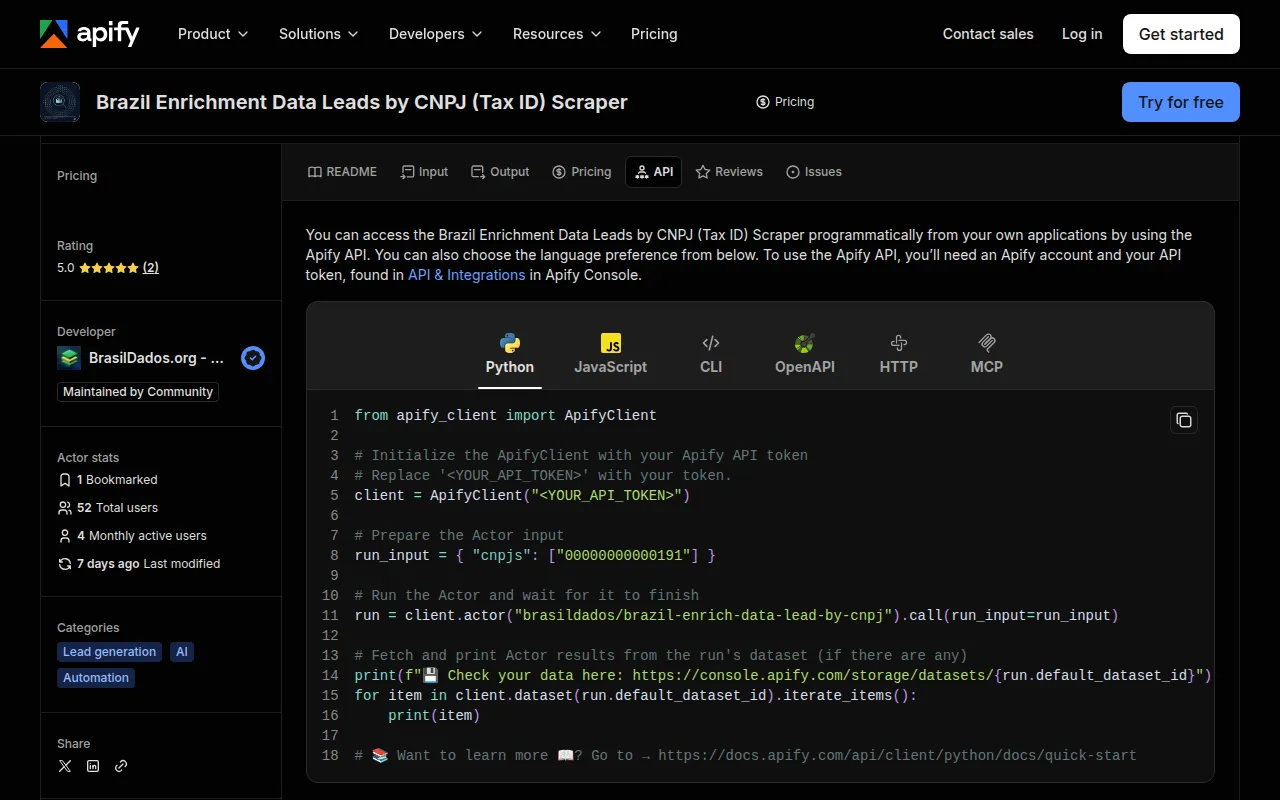The height and width of the screenshot is (800, 1280).
Task: Open the Reviews tab
Action: tap(729, 172)
